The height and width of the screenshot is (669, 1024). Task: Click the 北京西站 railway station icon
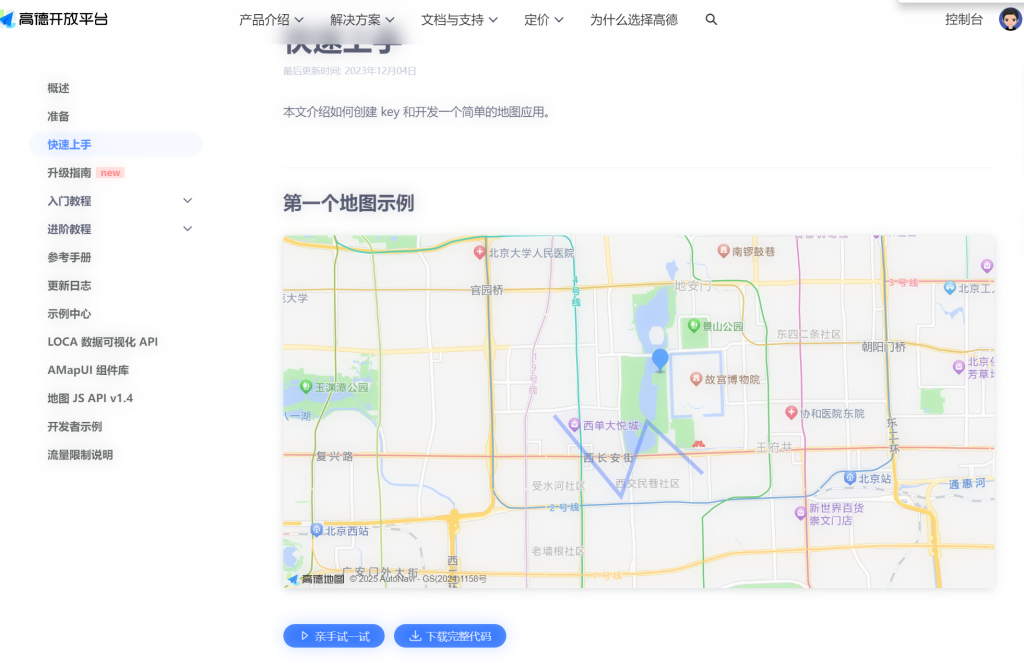click(317, 530)
